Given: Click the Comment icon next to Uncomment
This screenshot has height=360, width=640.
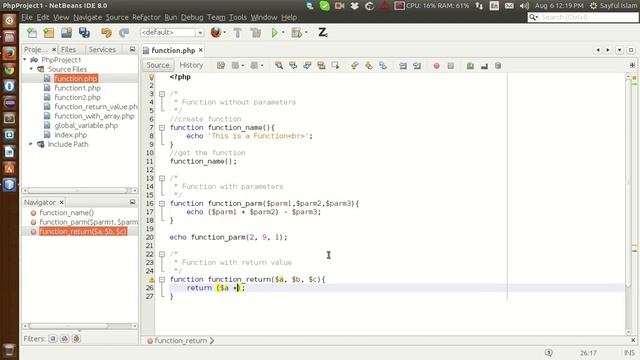Looking at the screenshot, I should pyautogui.click(x=484, y=66).
